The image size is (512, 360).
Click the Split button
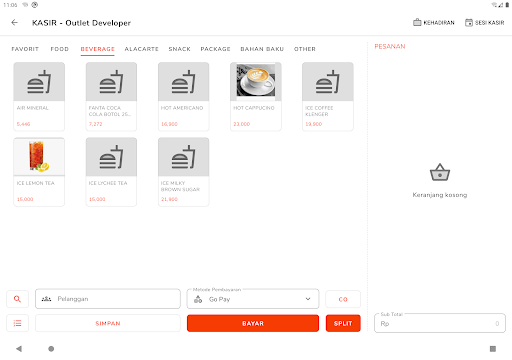coord(343,323)
